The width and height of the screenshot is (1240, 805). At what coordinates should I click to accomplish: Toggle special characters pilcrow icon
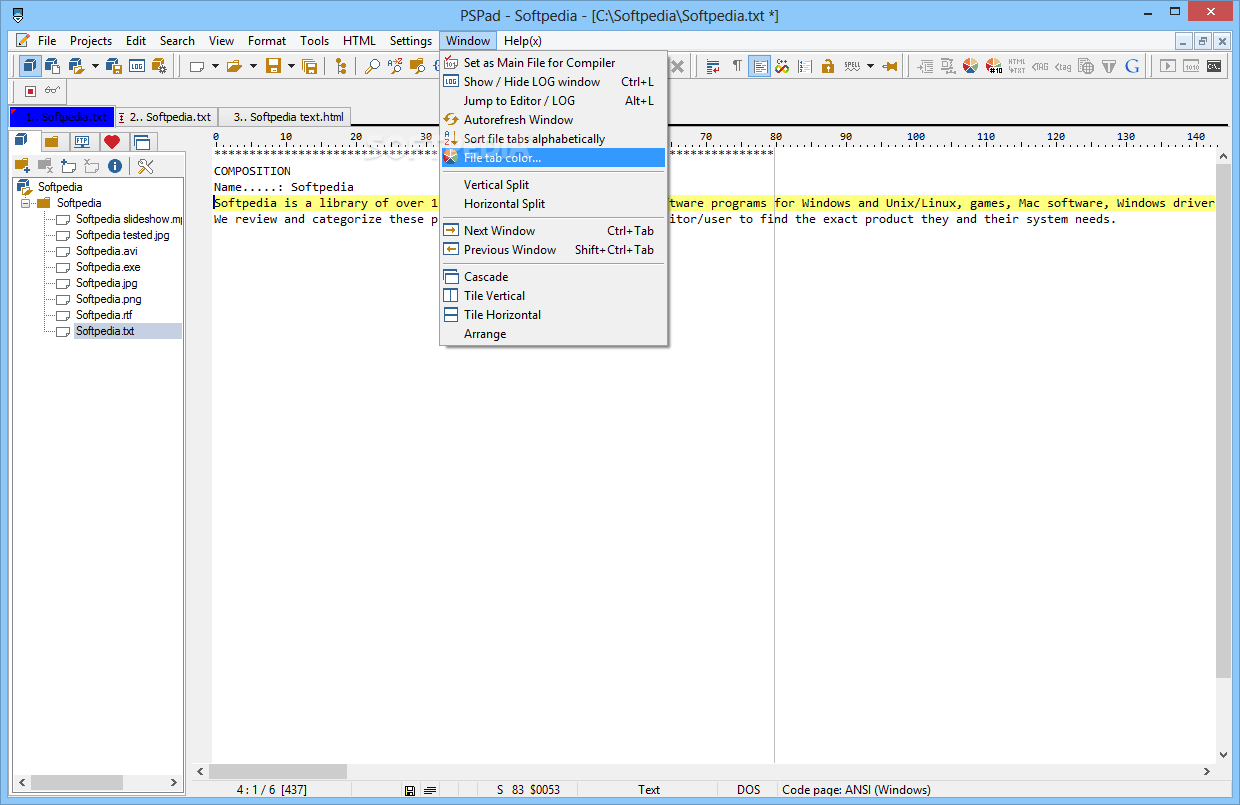[x=737, y=66]
